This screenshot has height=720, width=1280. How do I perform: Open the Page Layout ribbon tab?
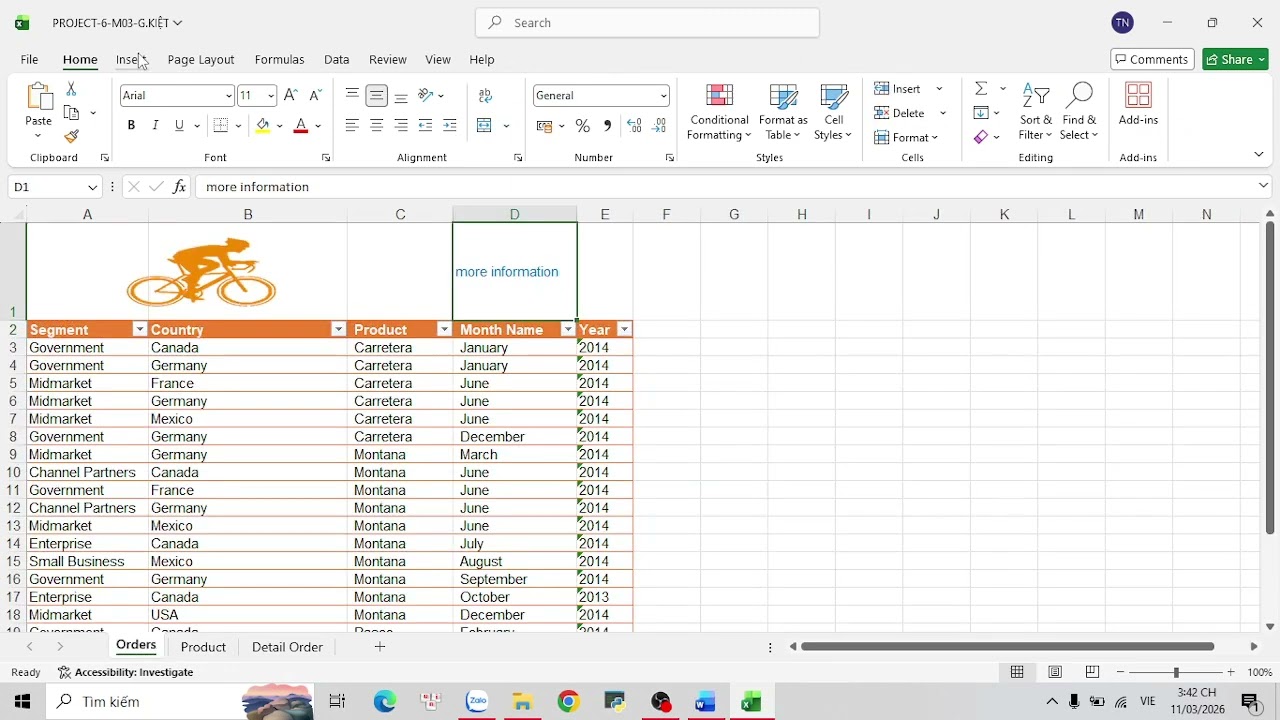tap(201, 60)
